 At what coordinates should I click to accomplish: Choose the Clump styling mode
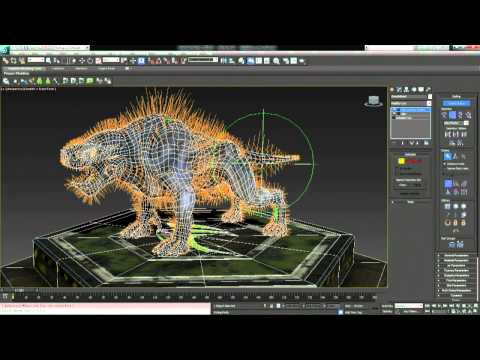tap(448, 193)
